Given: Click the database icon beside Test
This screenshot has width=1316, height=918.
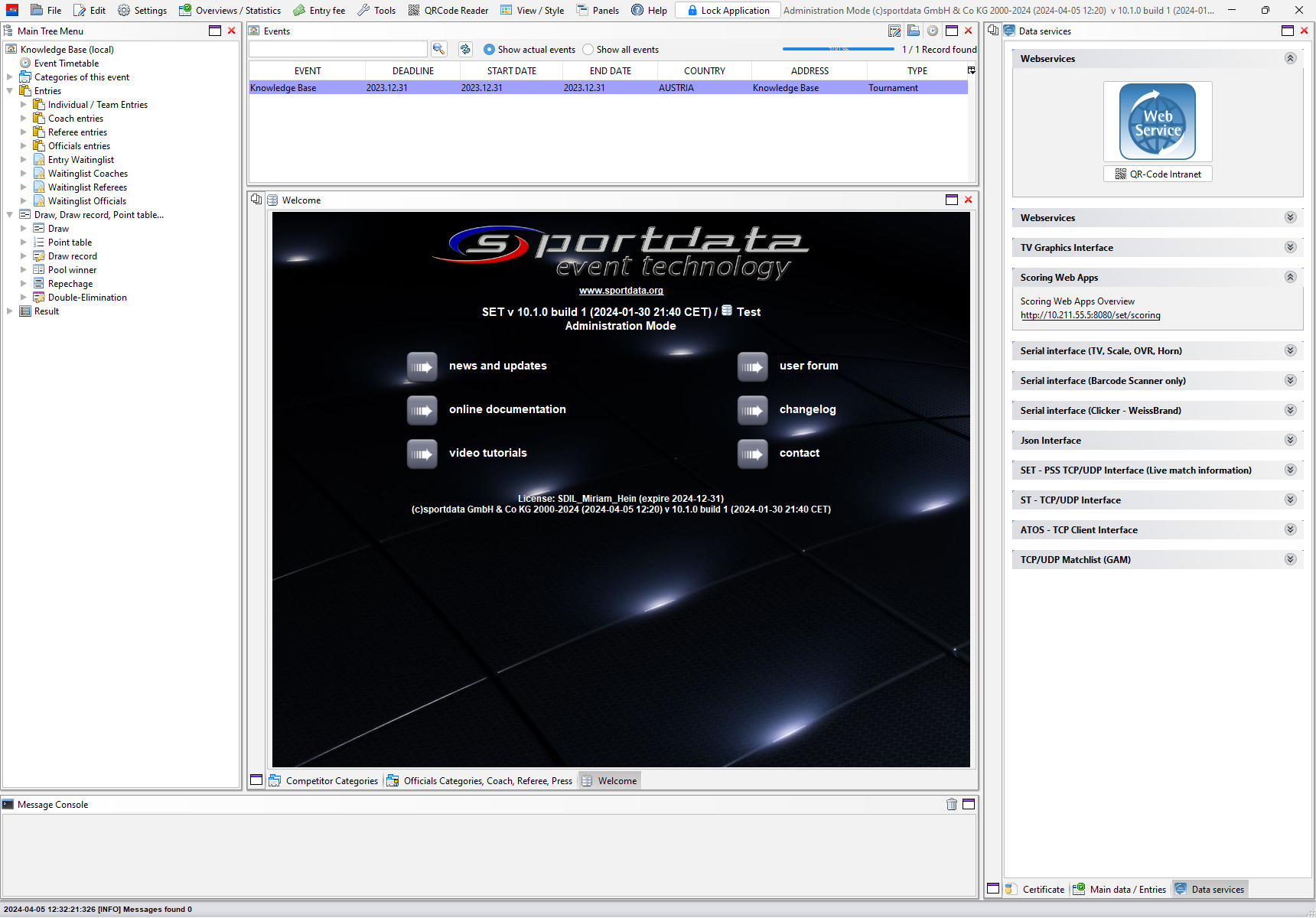Looking at the screenshot, I should coord(727,311).
